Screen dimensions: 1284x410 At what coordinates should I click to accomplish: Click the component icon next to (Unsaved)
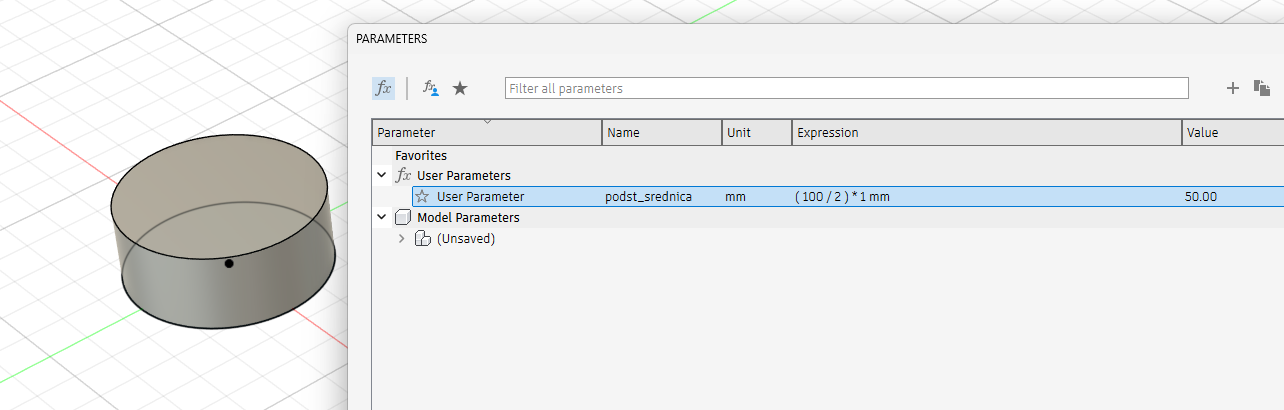tap(423, 238)
